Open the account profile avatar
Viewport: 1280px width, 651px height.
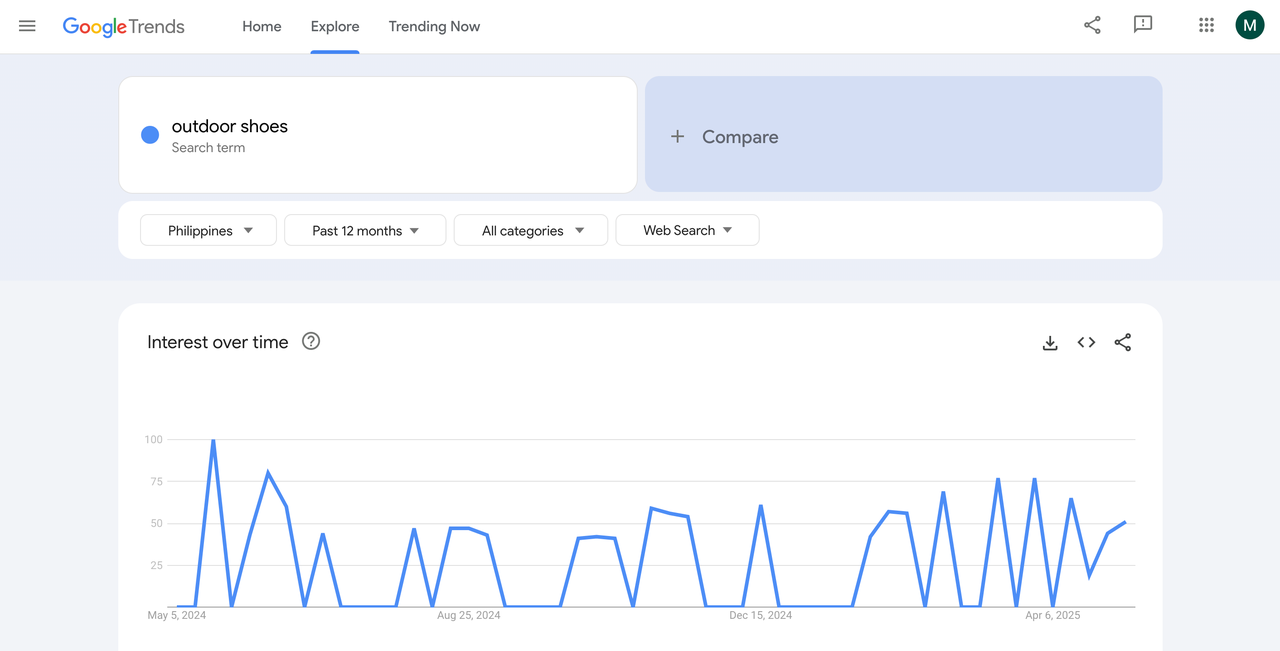1249,24
